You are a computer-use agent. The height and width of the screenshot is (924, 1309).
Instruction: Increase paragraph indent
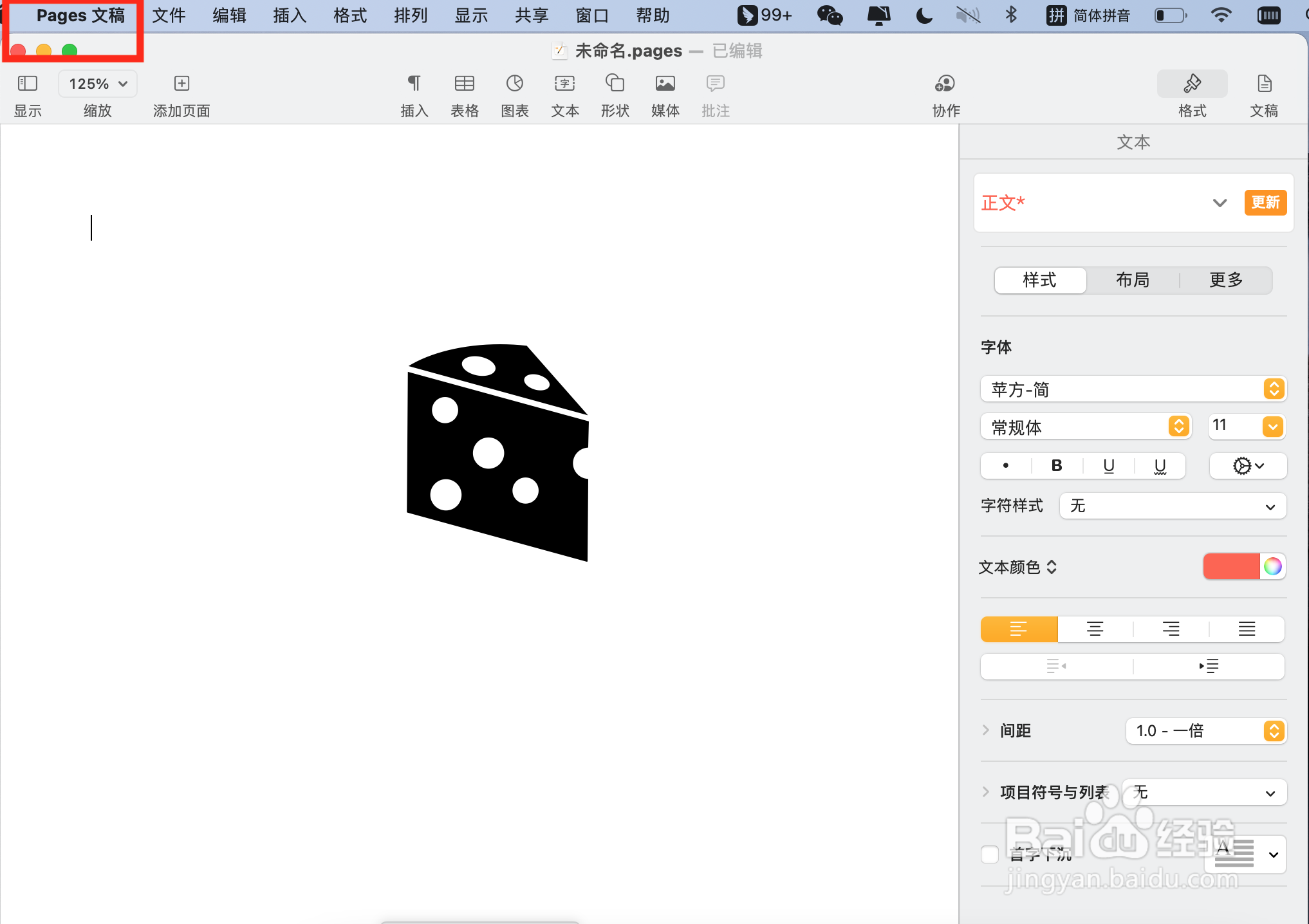click(1209, 666)
